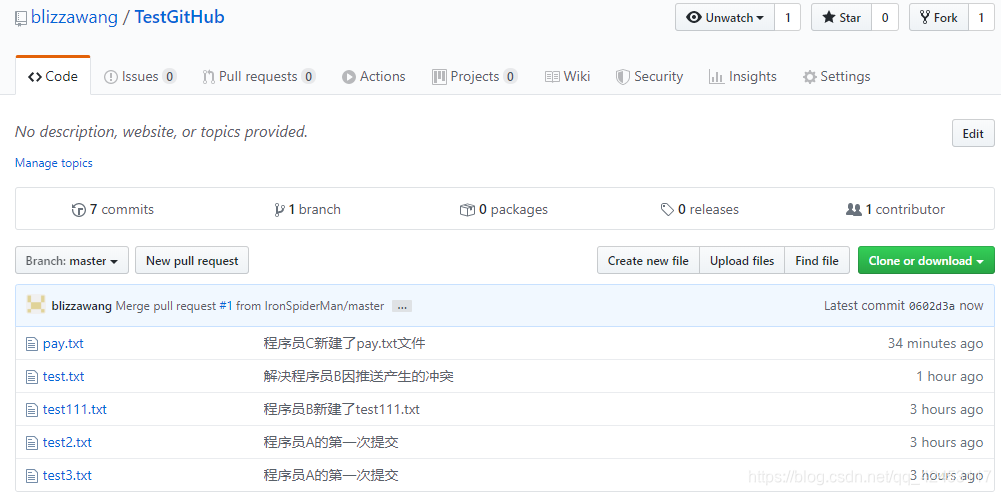View the 7 commits history
This screenshot has height=495, width=1001.
tap(113, 209)
